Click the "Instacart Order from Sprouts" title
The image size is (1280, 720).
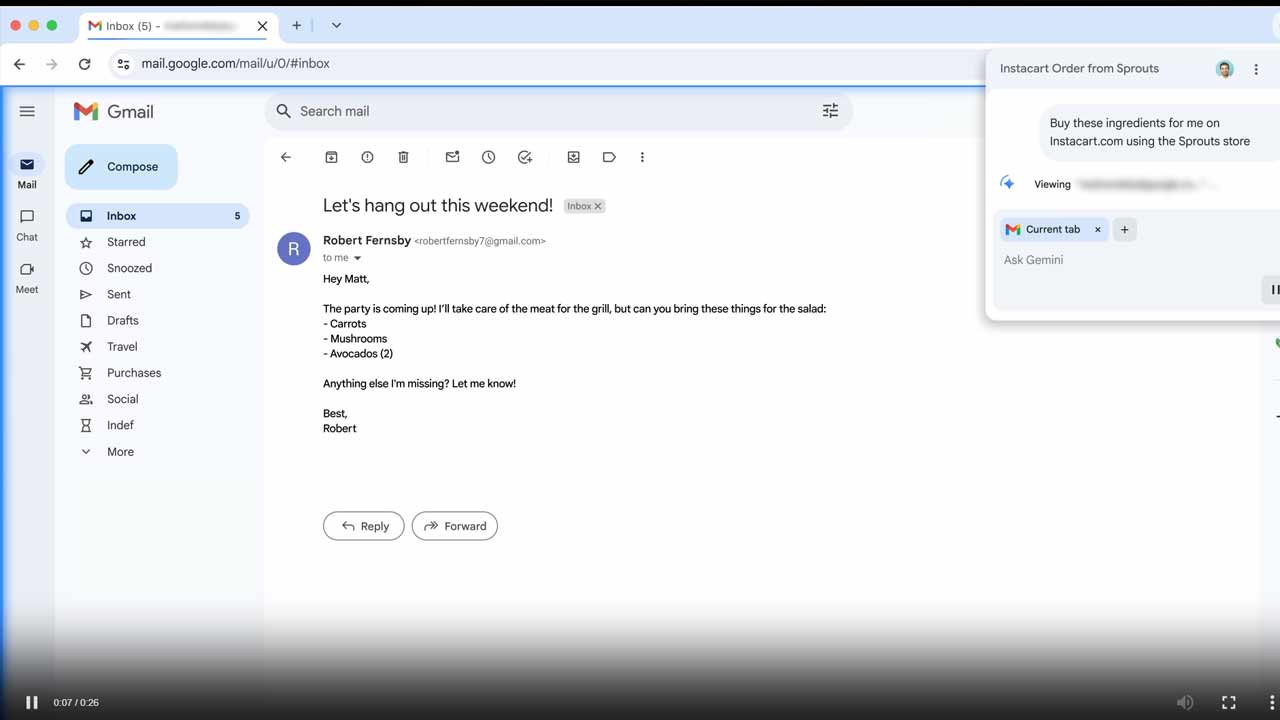(x=1079, y=69)
